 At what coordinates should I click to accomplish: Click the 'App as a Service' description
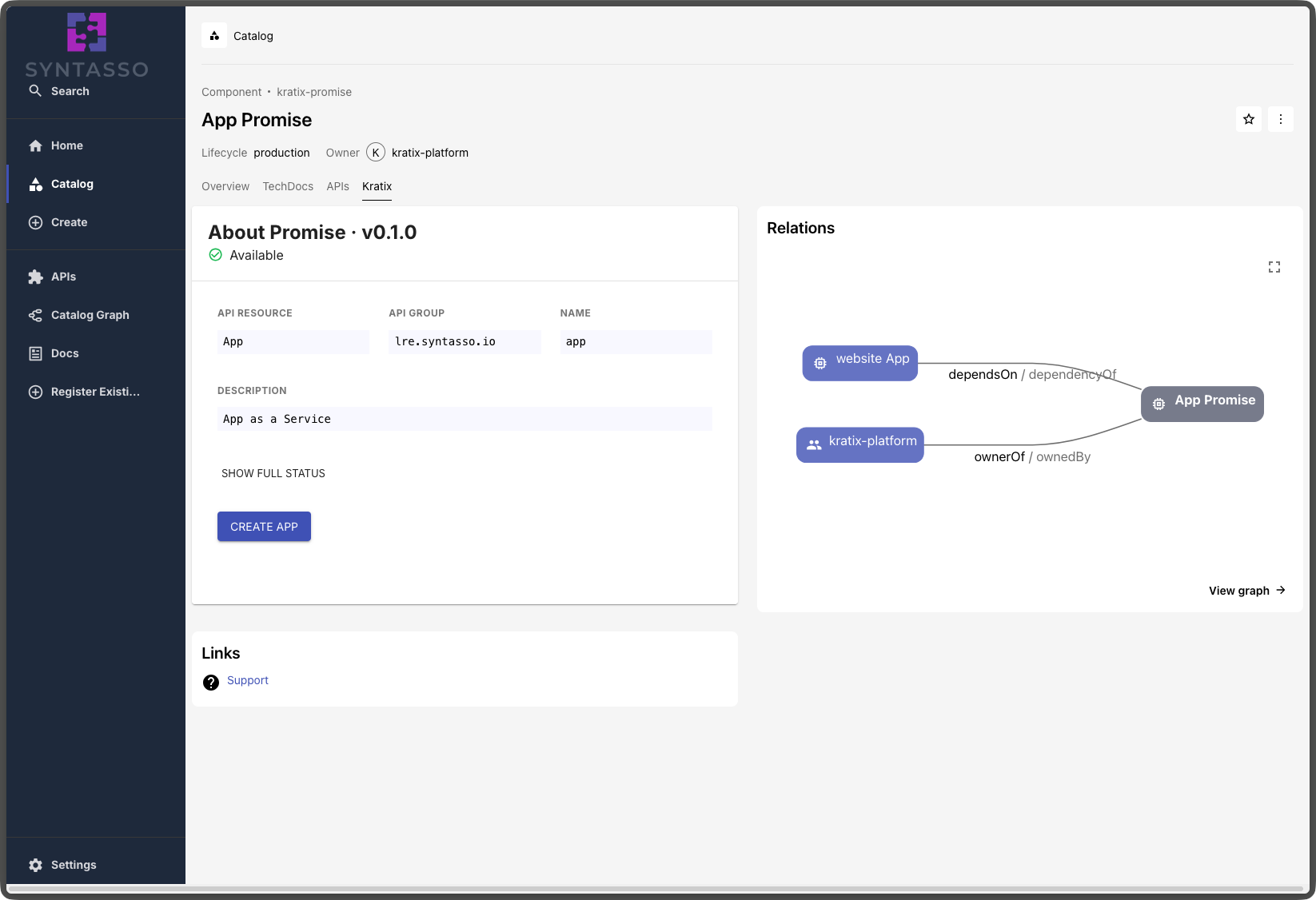click(465, 419)
